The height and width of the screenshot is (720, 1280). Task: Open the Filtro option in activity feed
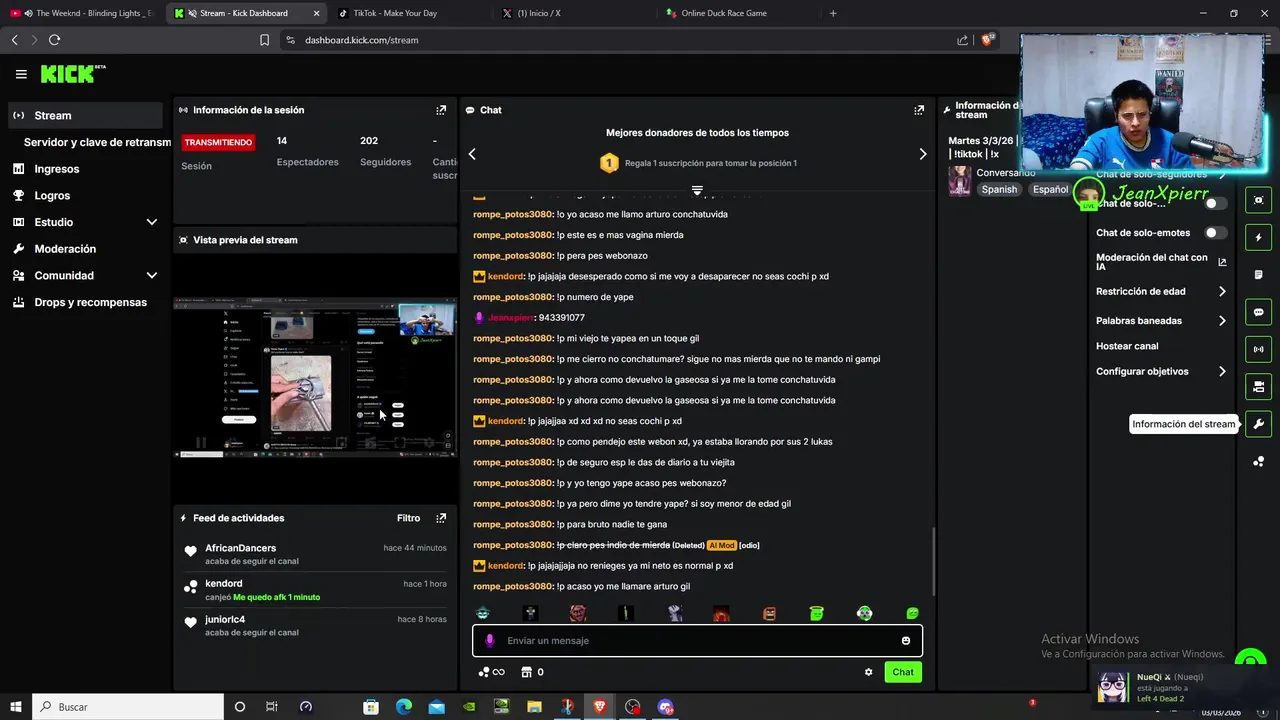[408, 518]
